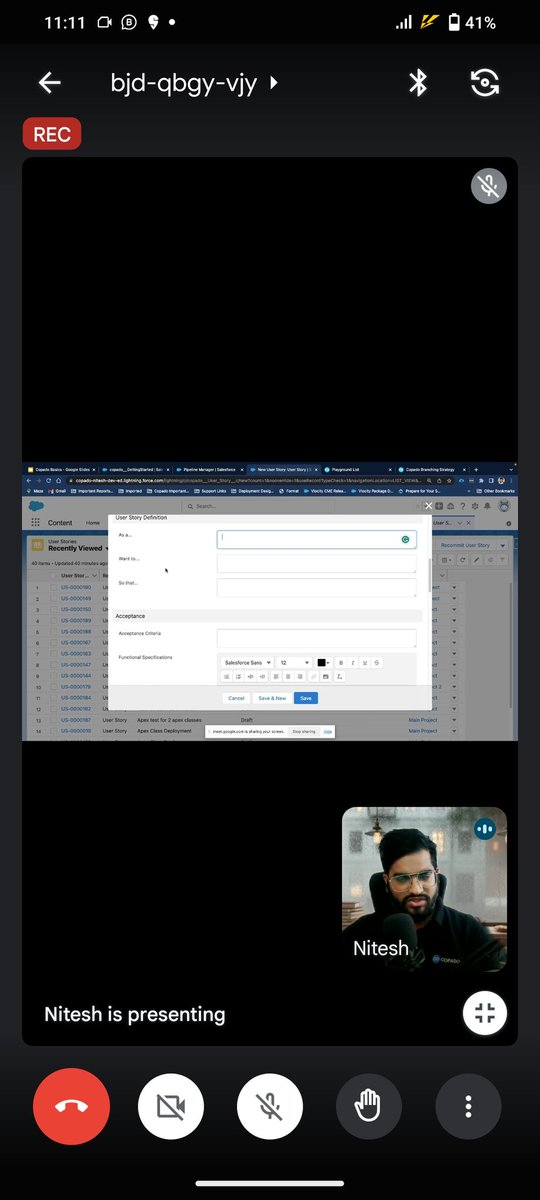
Task: Click the blue Save button
Action: pyautogui.click(x=306, y=698)
